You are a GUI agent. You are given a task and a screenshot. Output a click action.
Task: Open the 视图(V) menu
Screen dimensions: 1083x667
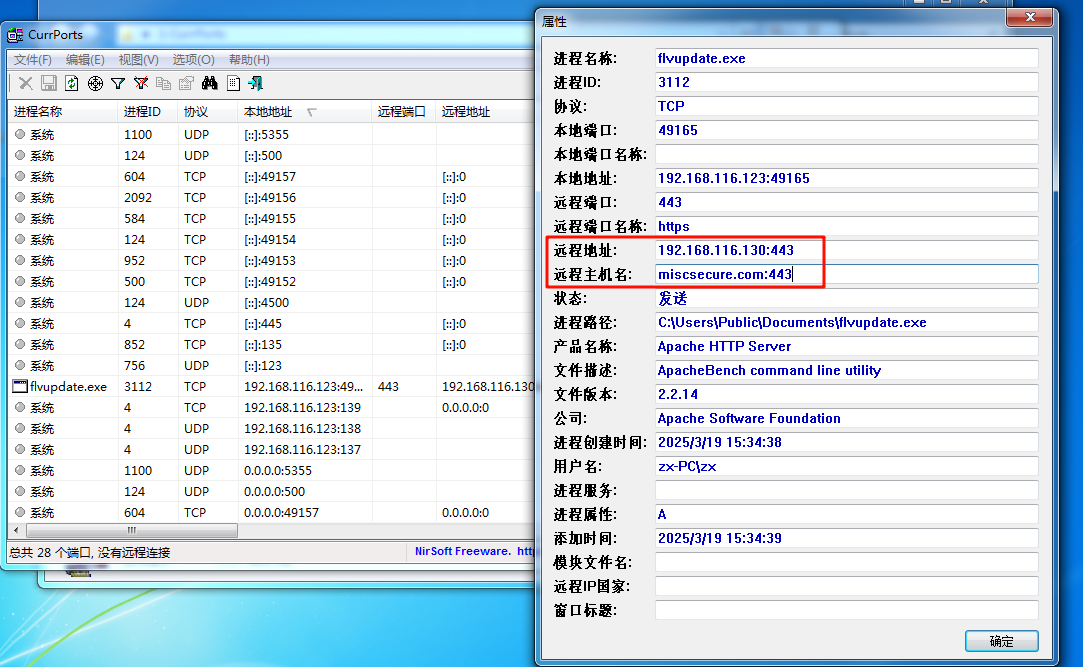(138, 60)
